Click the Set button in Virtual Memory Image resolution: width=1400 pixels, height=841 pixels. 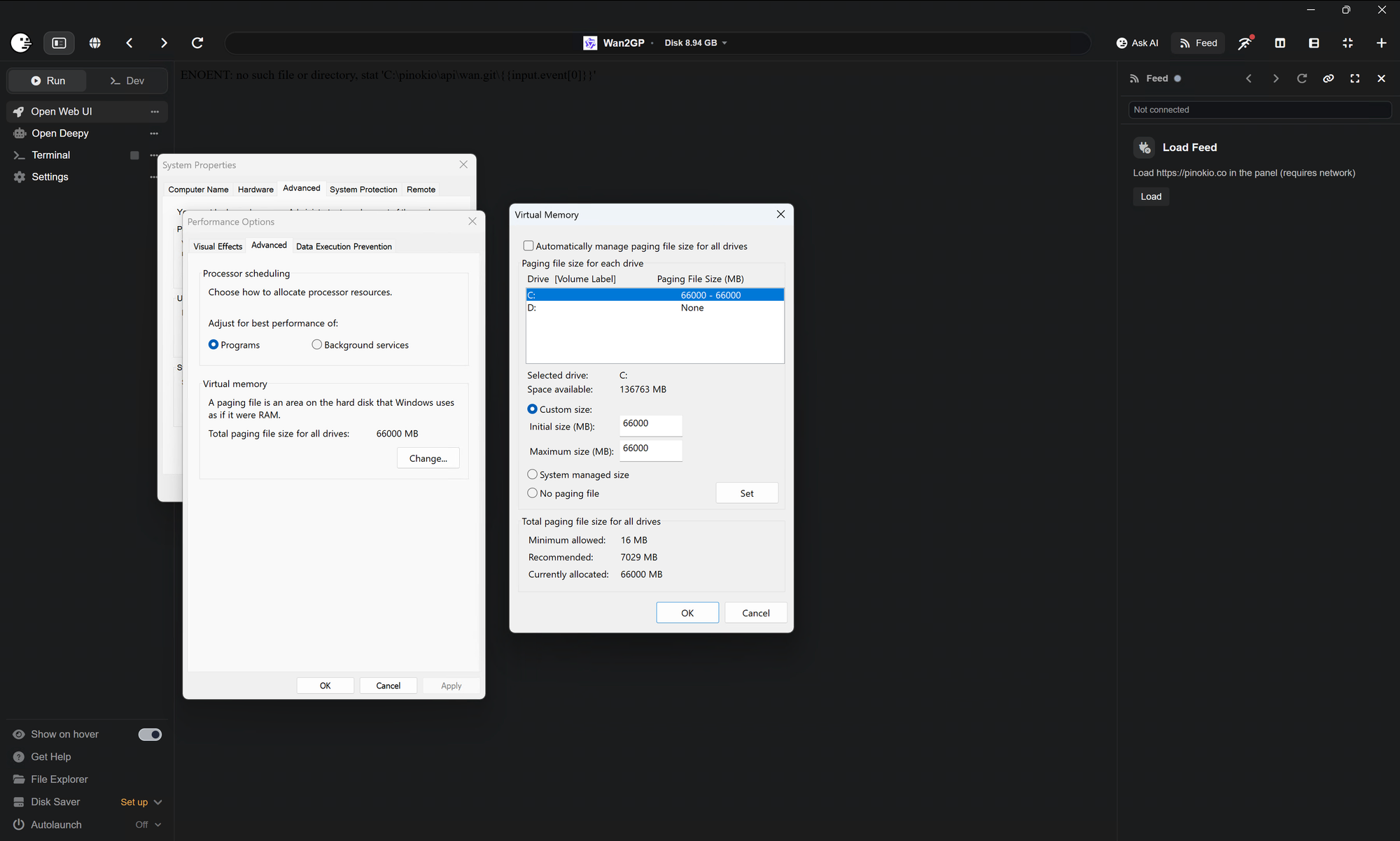click(747, 493)
